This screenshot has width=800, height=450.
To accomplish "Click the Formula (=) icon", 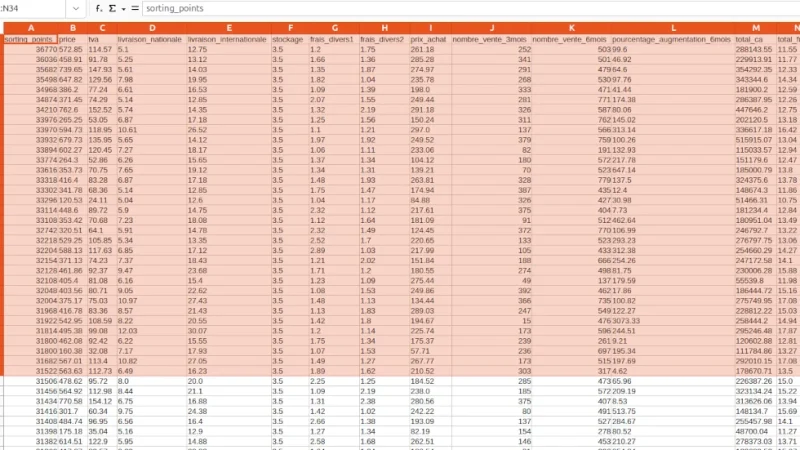I will click(135, 8).
